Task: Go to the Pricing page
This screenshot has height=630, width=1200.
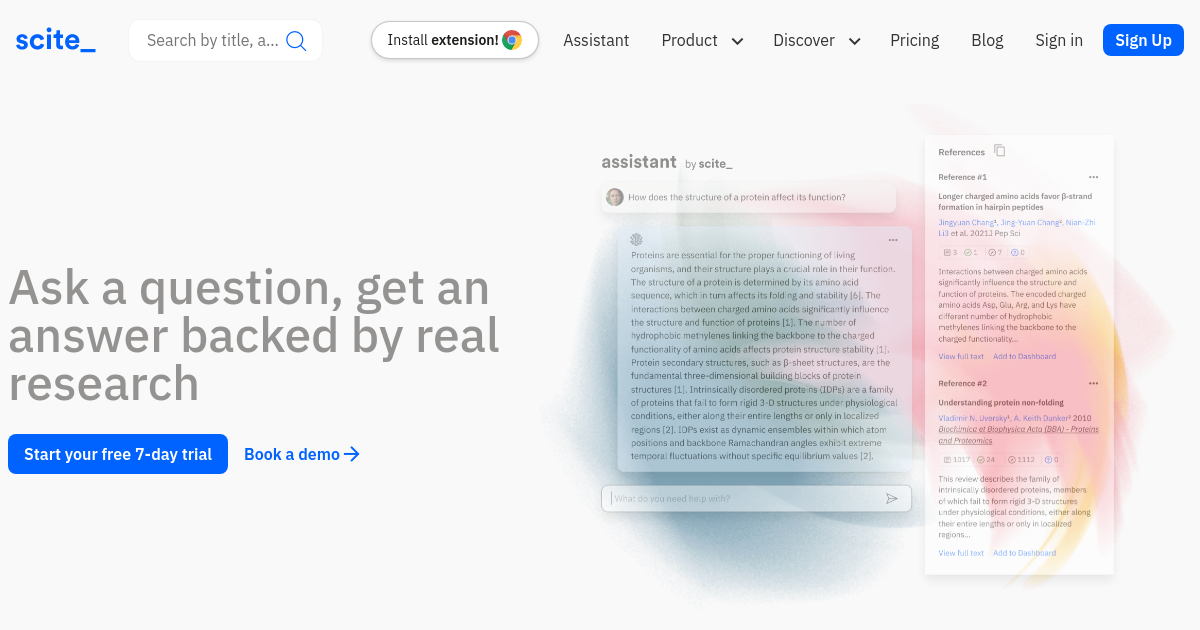Action: point(914,40)
